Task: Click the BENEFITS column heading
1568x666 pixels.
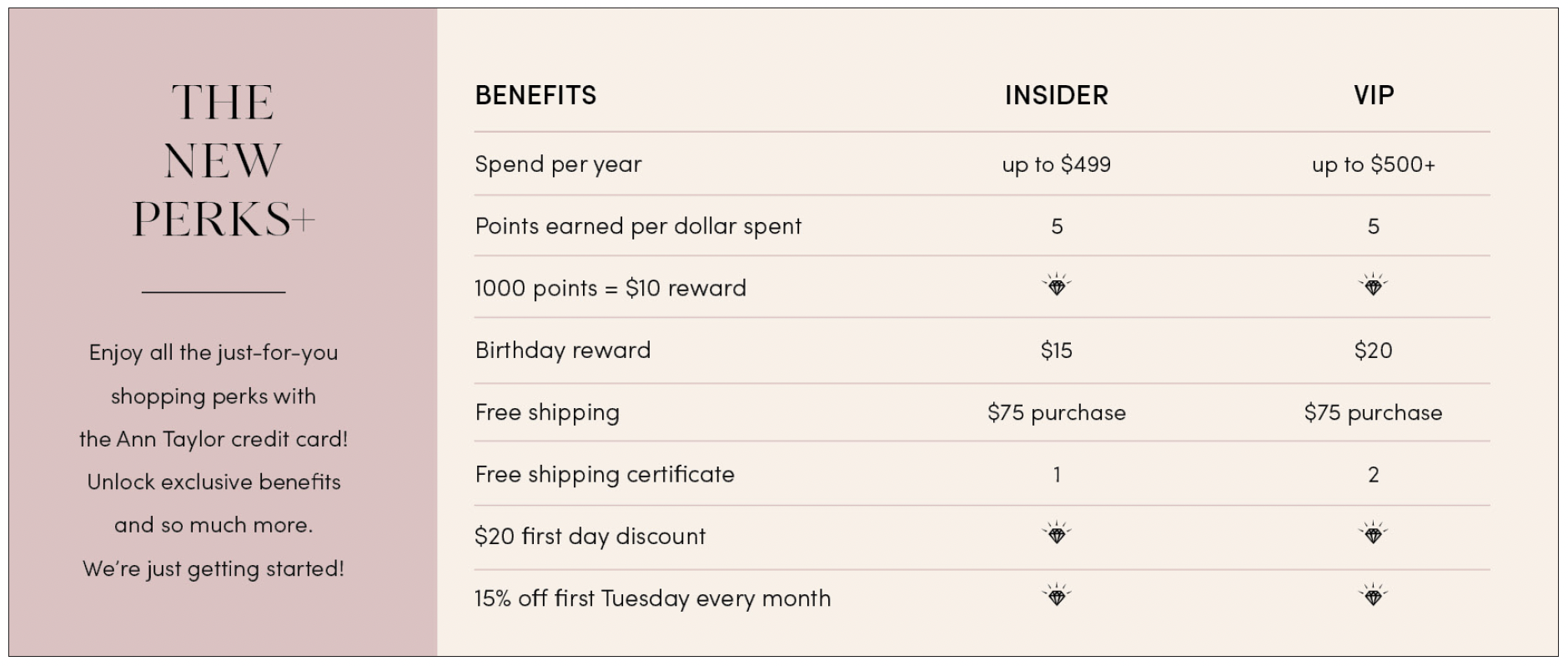Action: (535, 95)
